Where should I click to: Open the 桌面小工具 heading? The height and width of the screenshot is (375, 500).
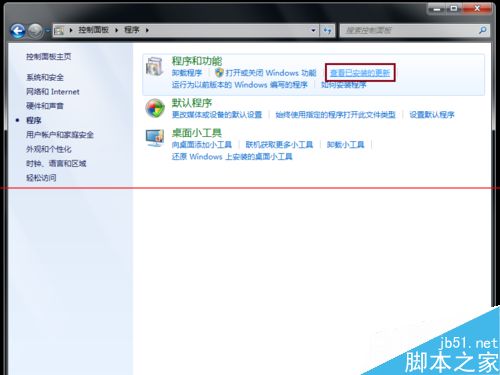(197, 133)
